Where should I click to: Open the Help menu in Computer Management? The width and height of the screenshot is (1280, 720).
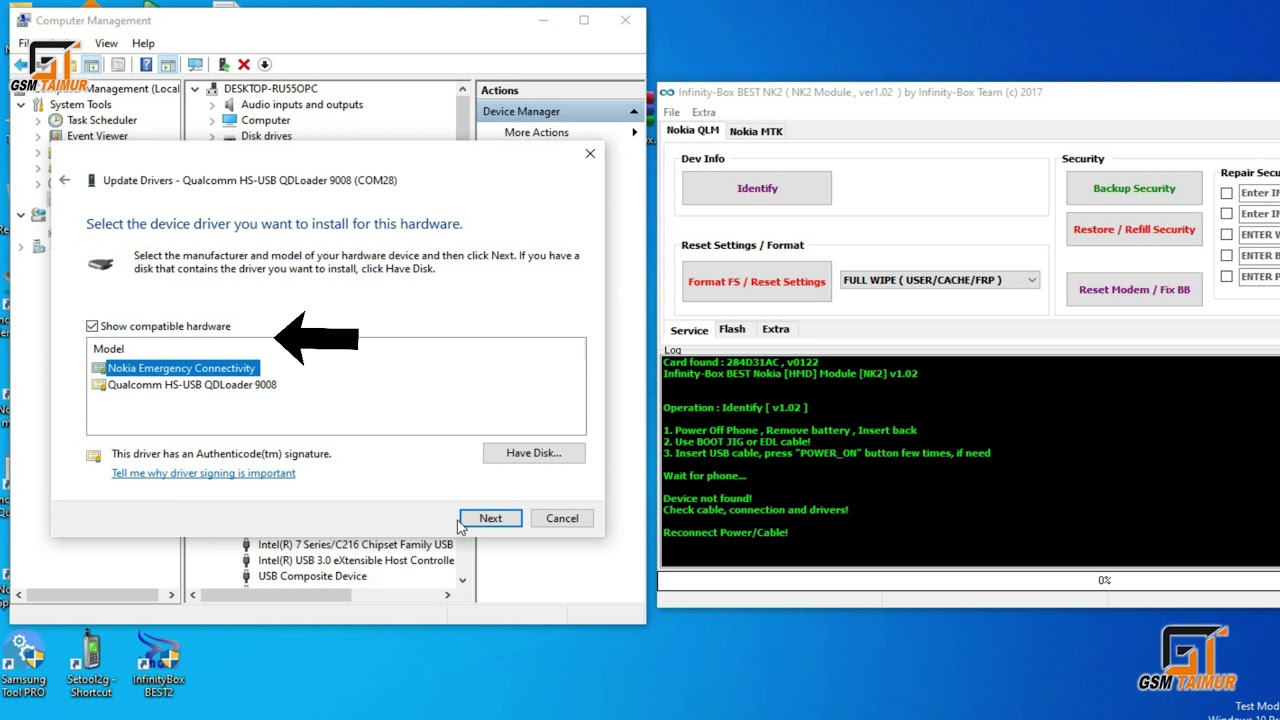point(143,43)
